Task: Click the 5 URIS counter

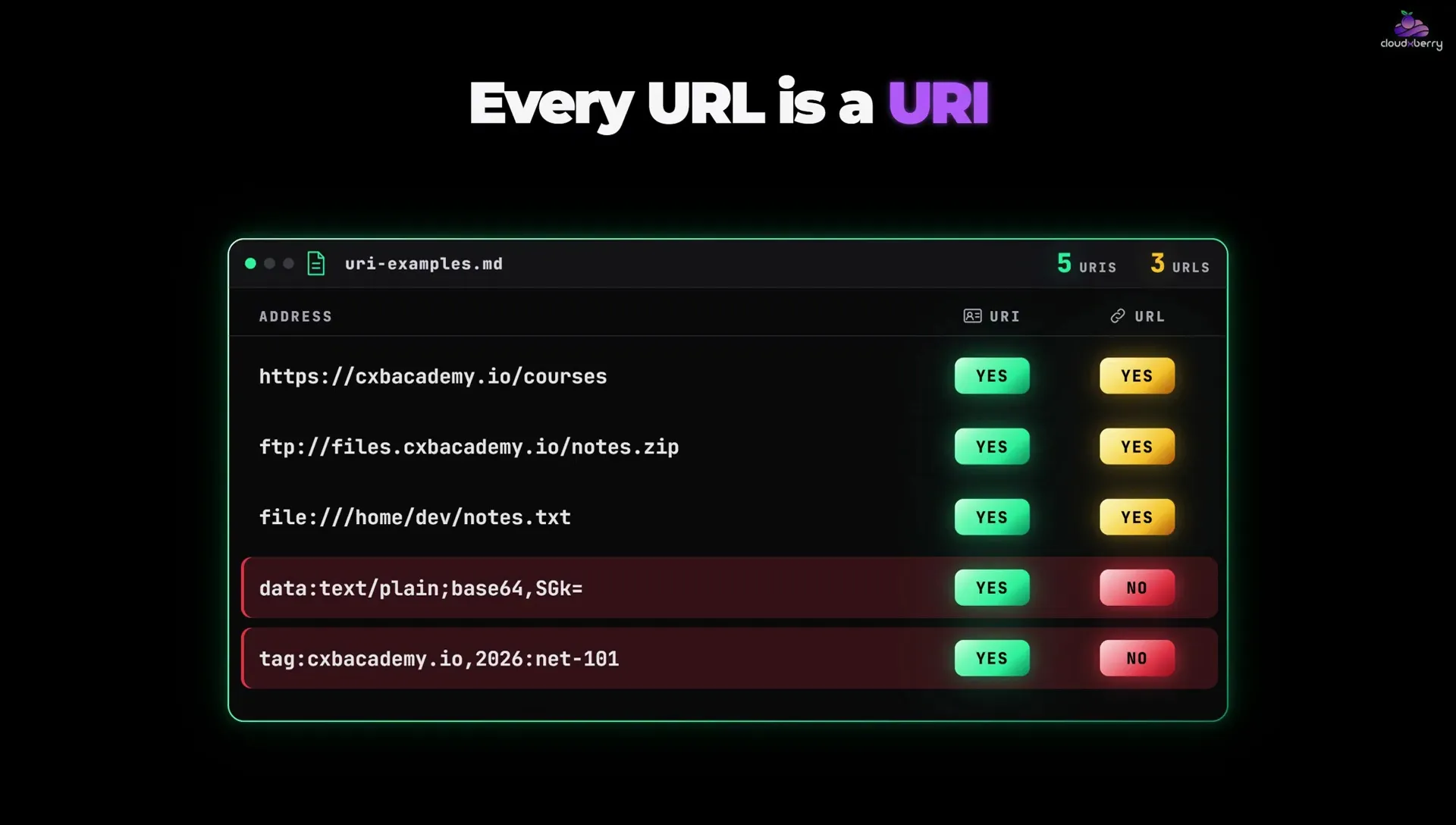Action: [1087, 263]
